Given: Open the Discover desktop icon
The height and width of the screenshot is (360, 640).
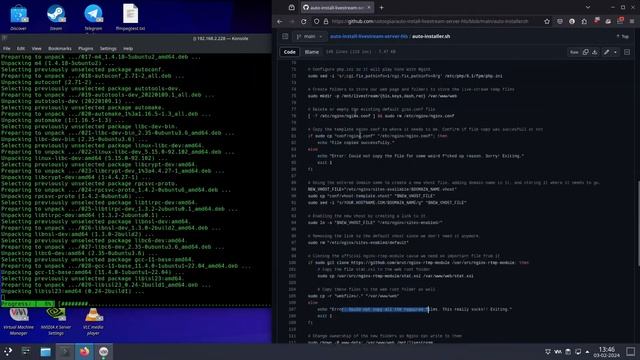Looking at the screenshot, I should pyautogui.click(x=18, y=18).
